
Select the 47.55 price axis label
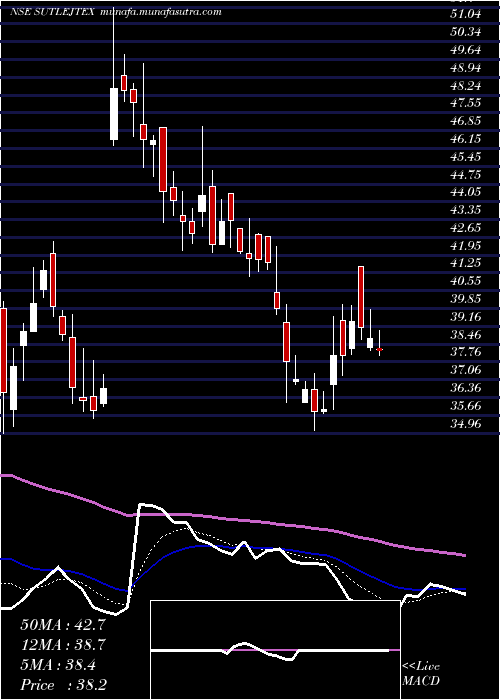[466, 103]
